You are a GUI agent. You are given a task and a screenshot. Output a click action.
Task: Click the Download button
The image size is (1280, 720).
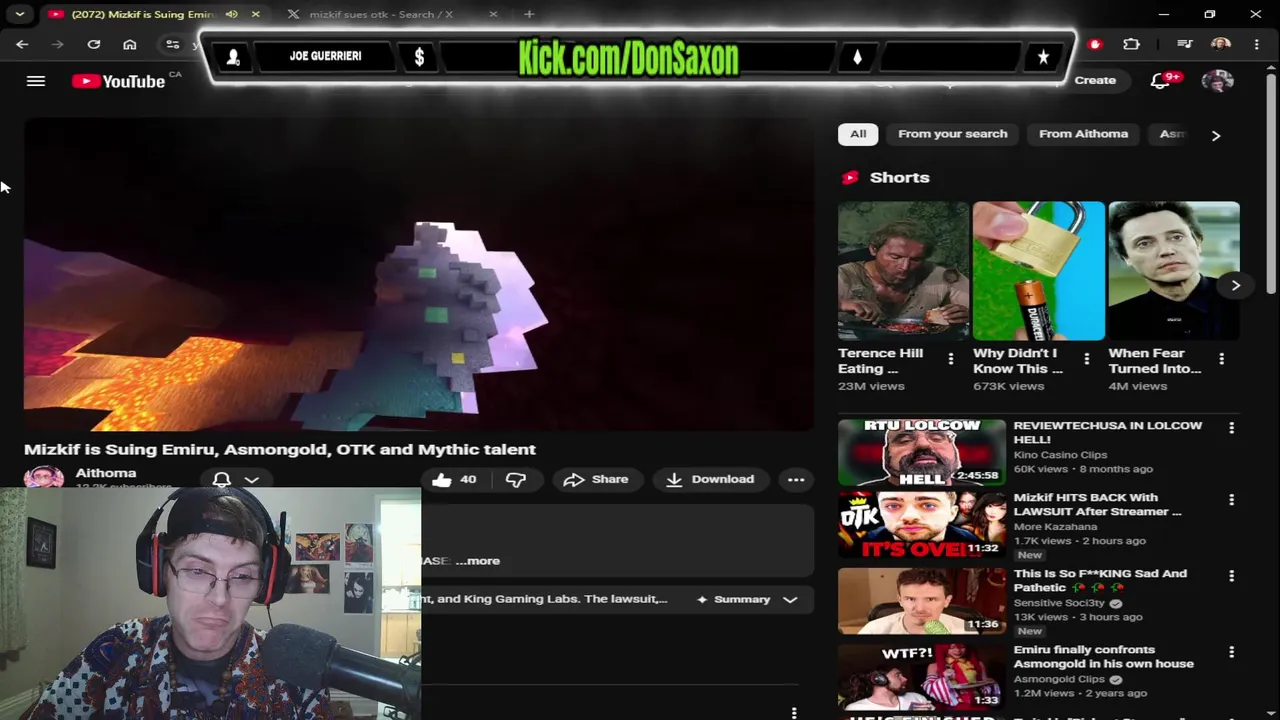click(x=710, y=480)
